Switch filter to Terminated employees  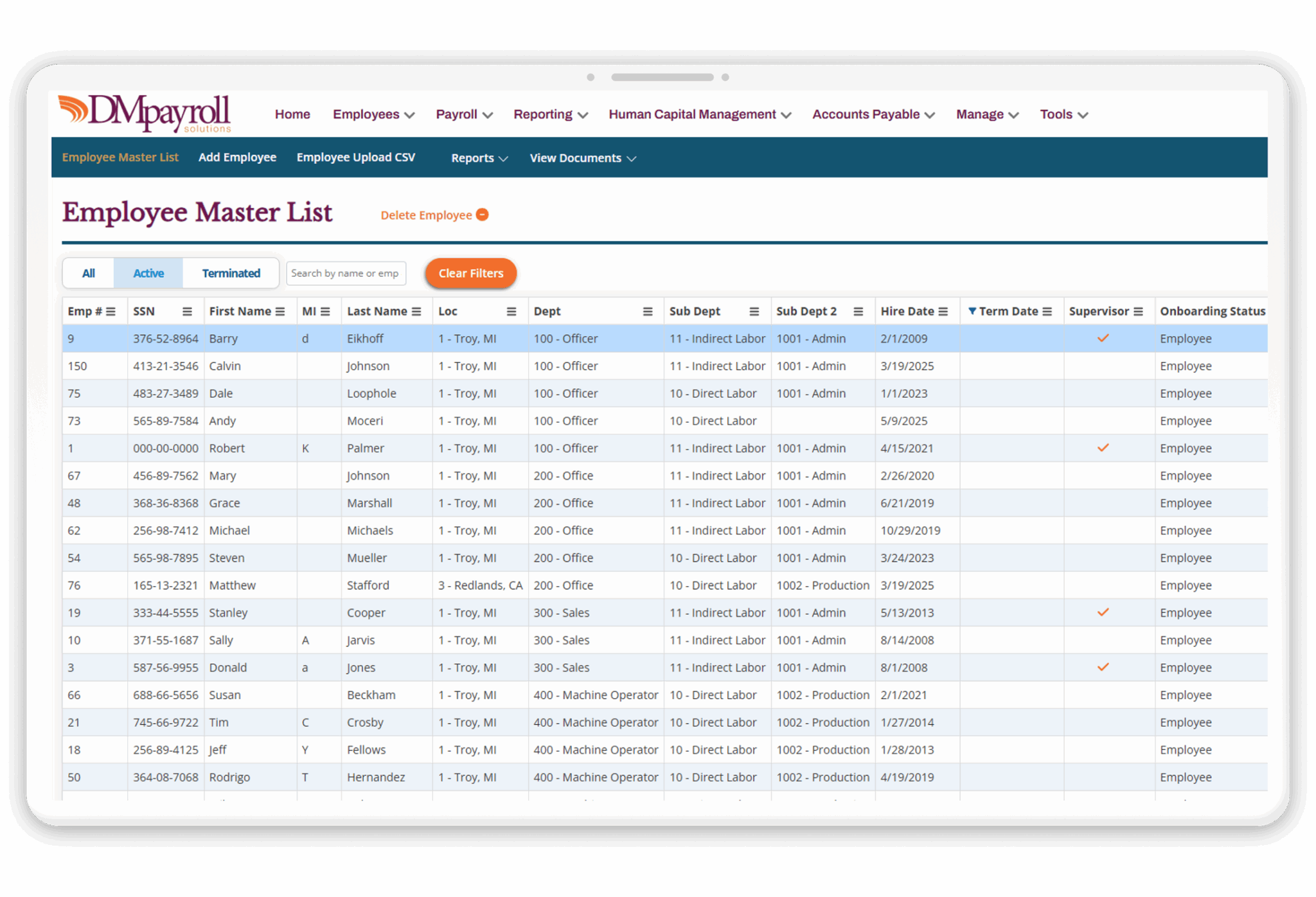point(231,272)
